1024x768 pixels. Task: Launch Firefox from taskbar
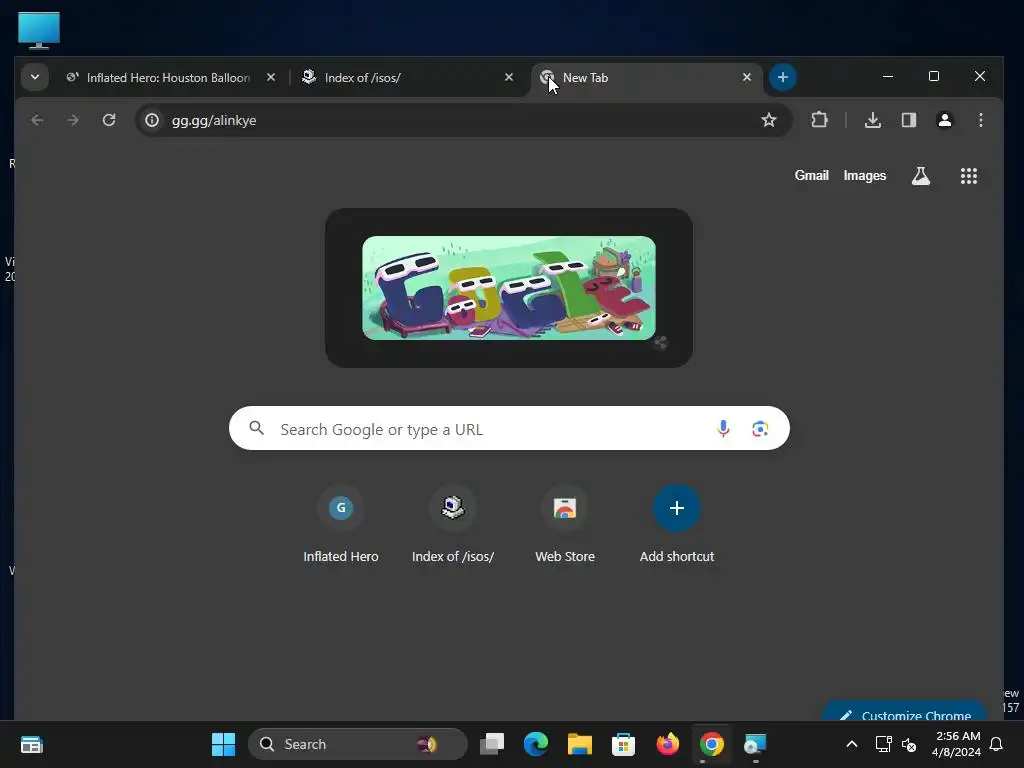(667, 744)
